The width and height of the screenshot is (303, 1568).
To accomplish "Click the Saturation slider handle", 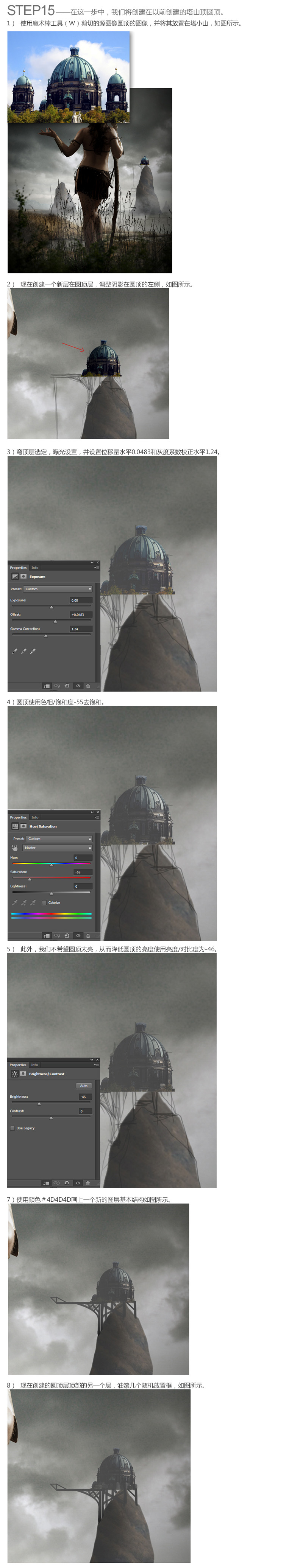I will (30, 880).
